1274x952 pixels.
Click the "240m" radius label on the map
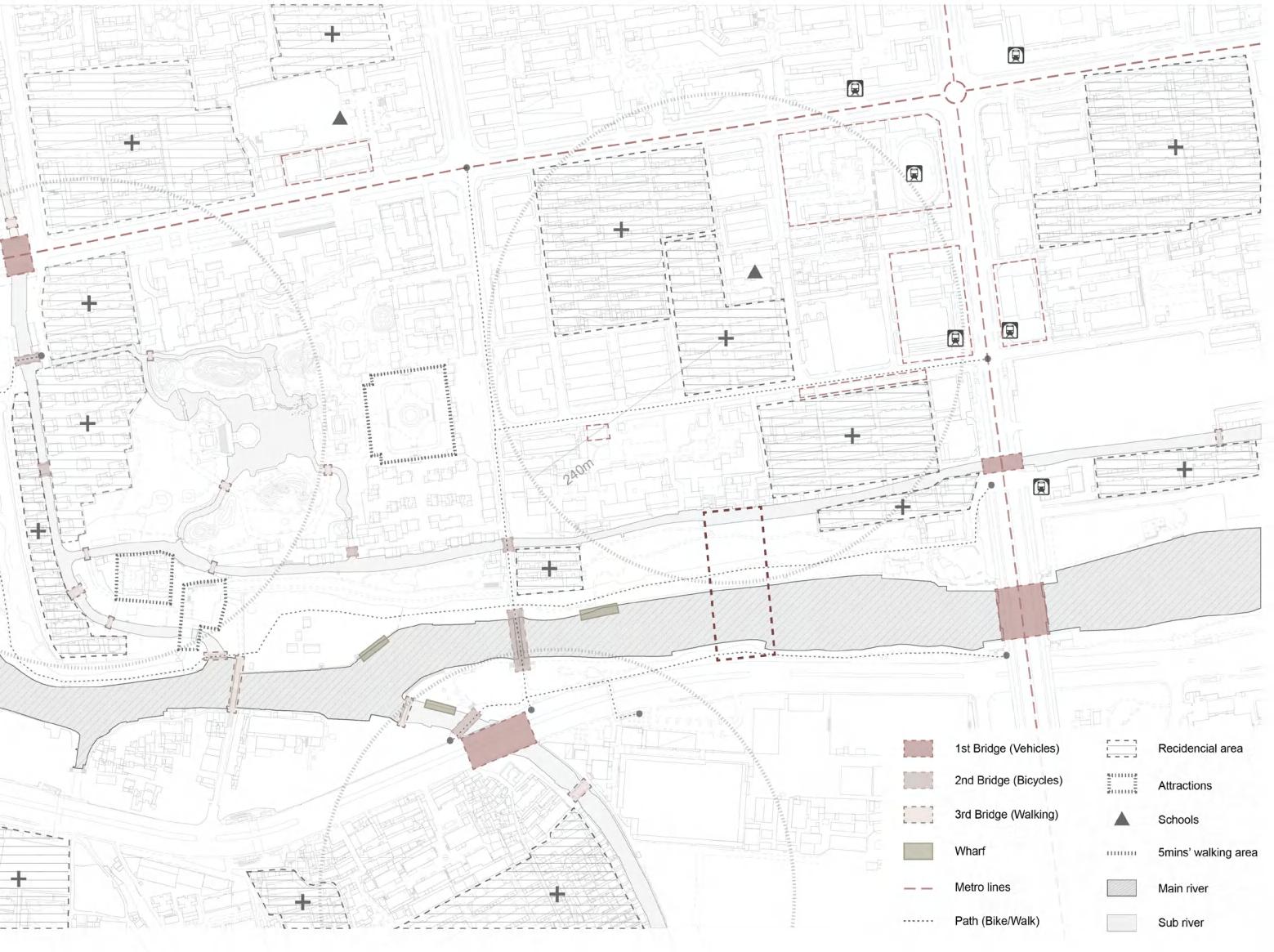click(579, 472)
